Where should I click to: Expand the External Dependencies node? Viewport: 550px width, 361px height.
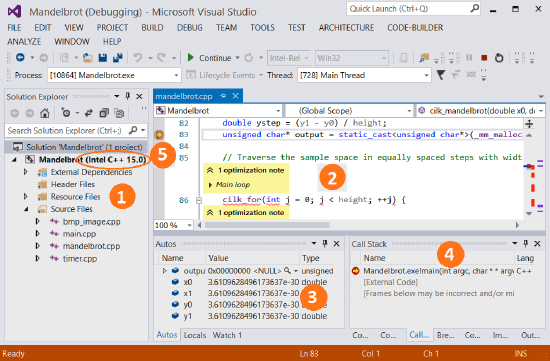click(x=26, y=172)
